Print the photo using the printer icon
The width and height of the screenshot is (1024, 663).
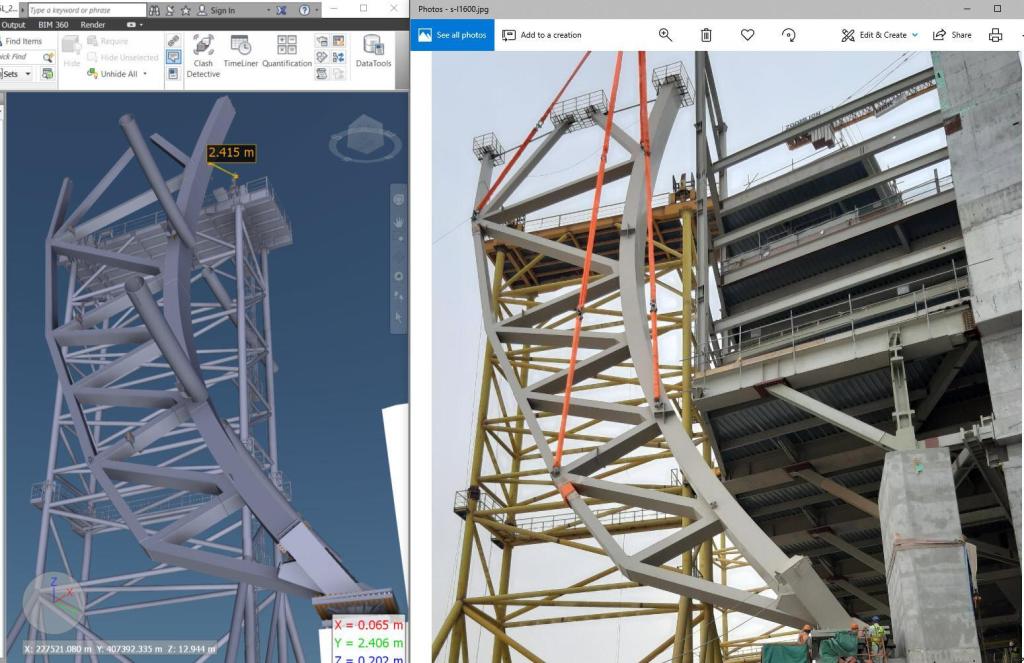click(x=995, y=35)
